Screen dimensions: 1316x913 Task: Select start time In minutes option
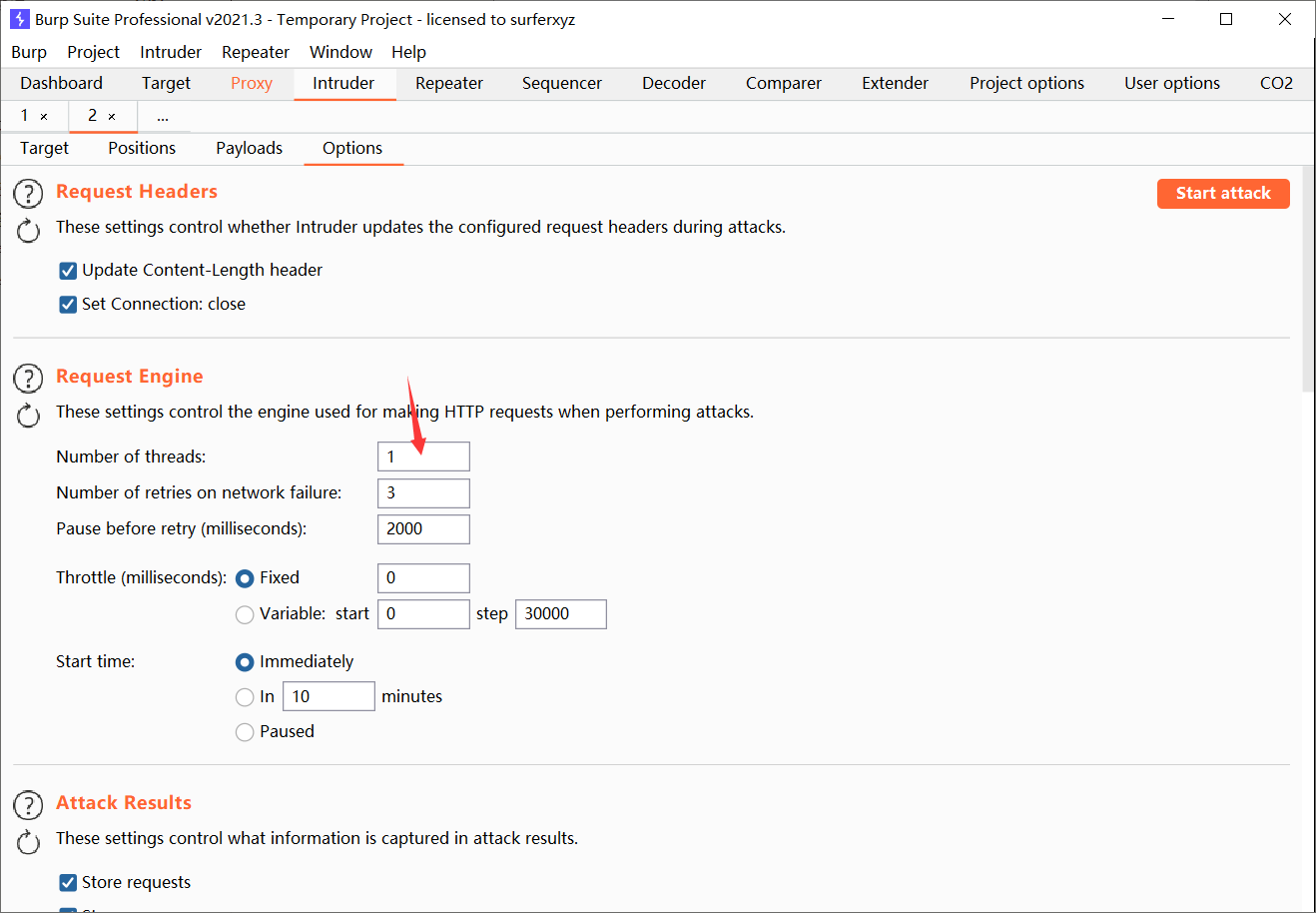coord(245,697)
